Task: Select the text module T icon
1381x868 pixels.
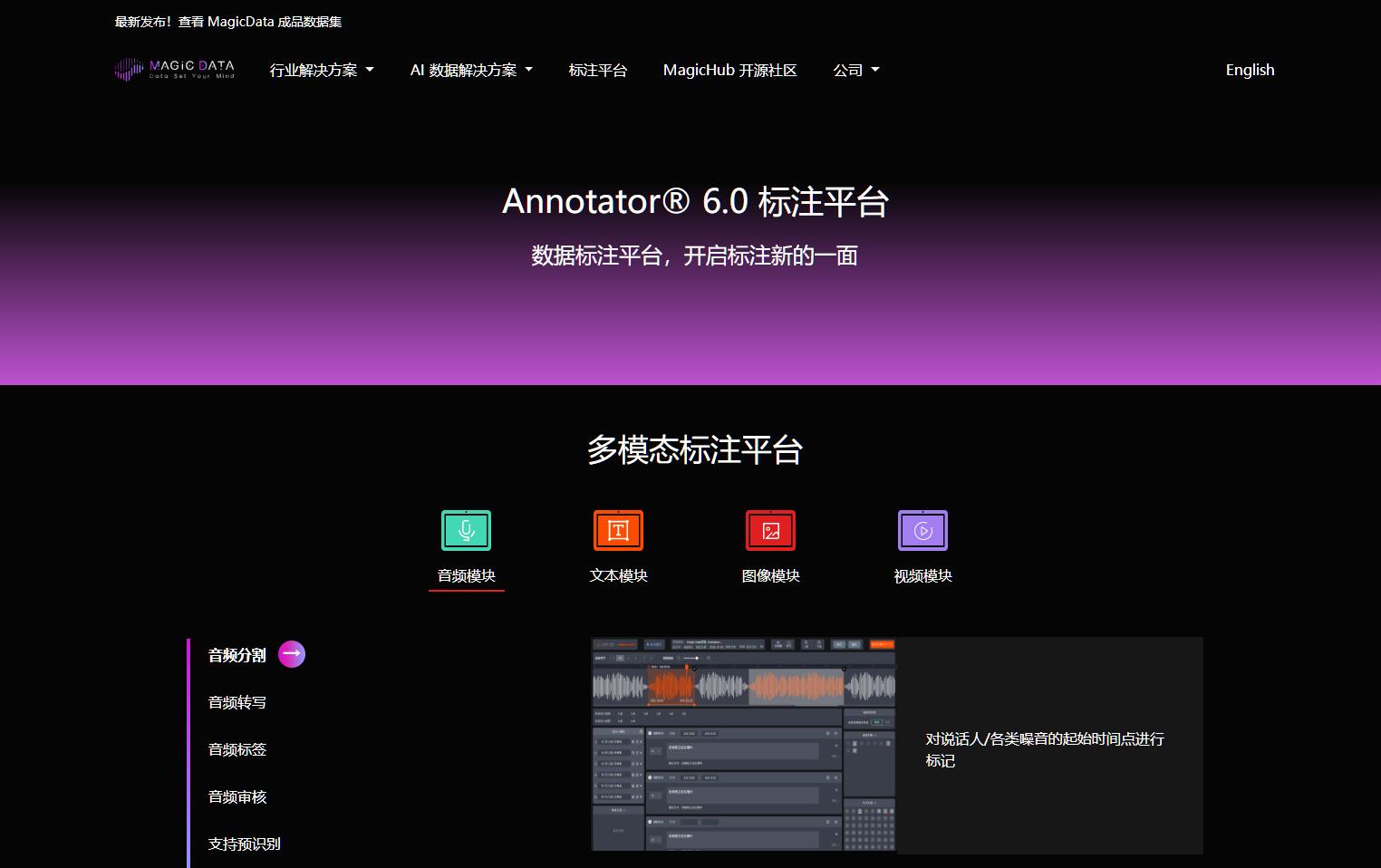Action: tap(618, 530)
